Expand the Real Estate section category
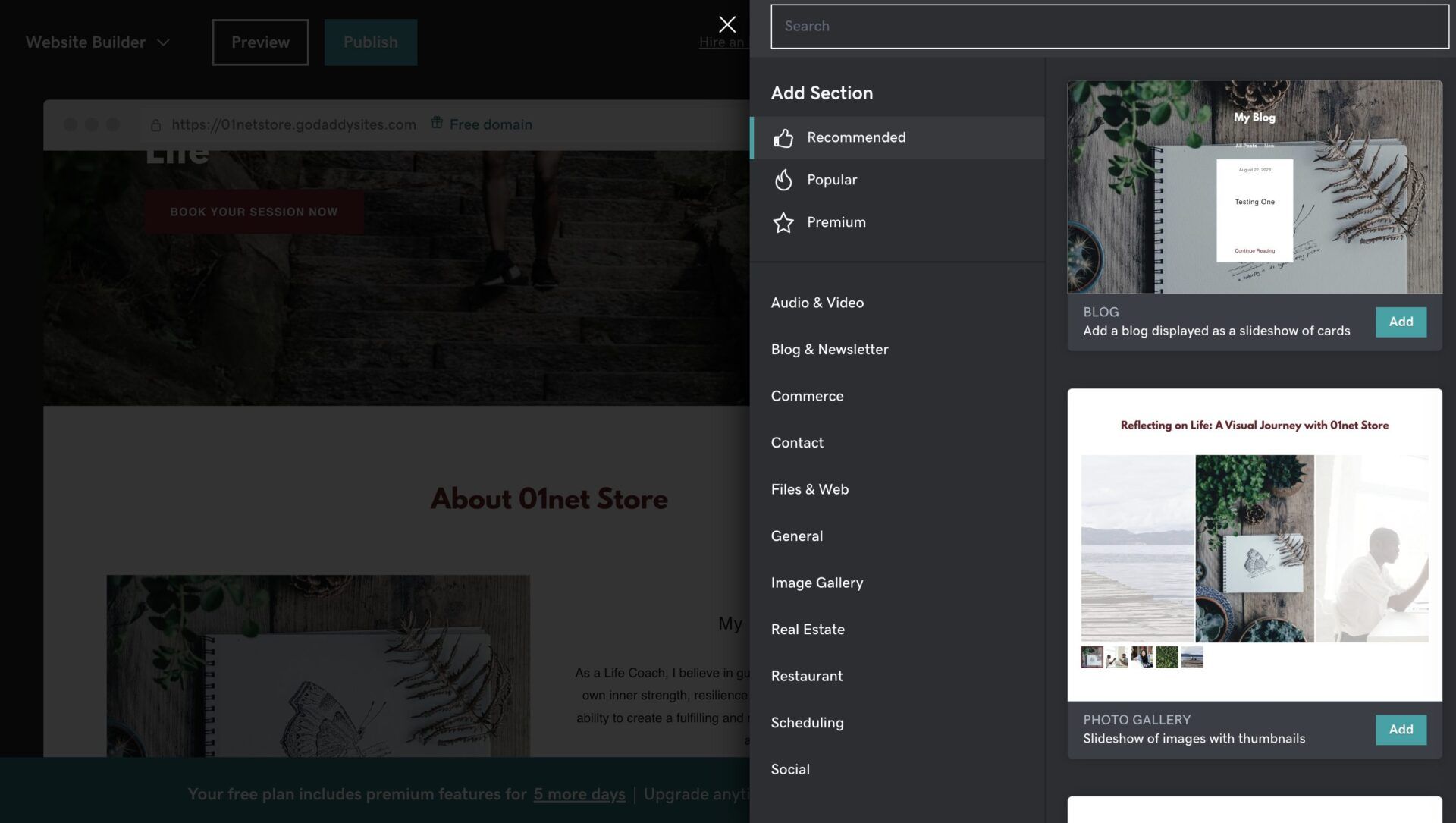The height and width of the screenshot is (823, 1456). 807,628
